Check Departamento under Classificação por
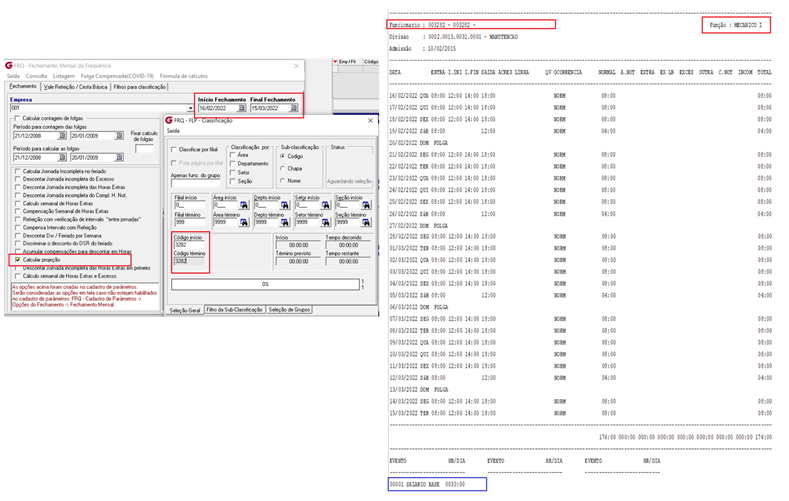 pyautogui.click(x=232, y=163)
